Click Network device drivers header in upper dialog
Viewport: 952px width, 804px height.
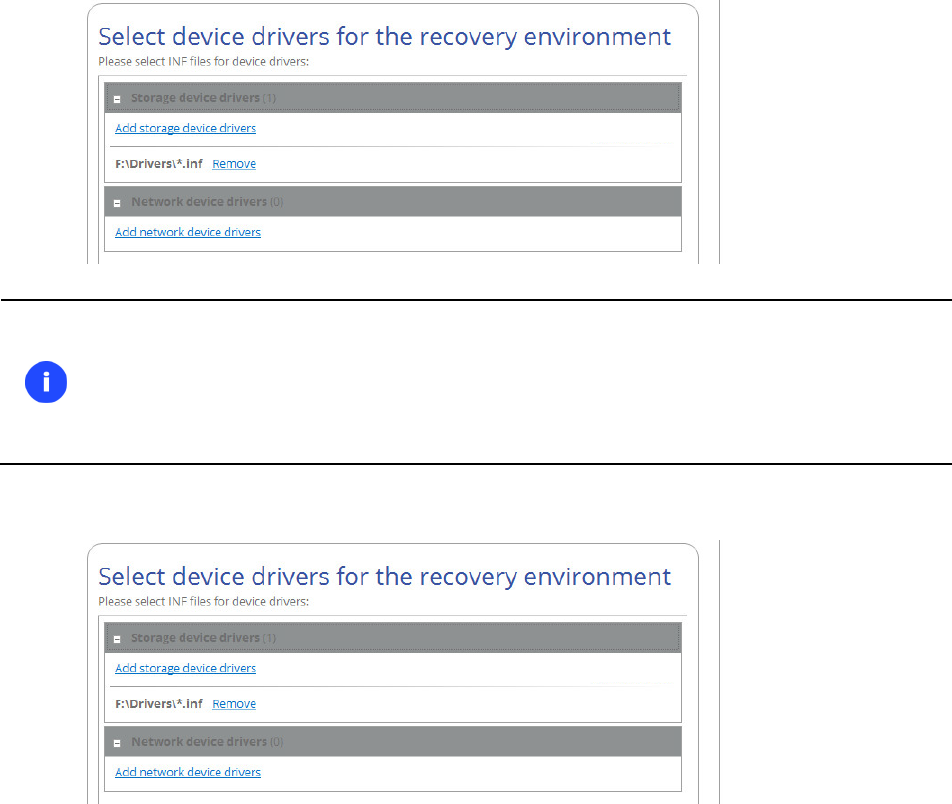pos(199,202)
